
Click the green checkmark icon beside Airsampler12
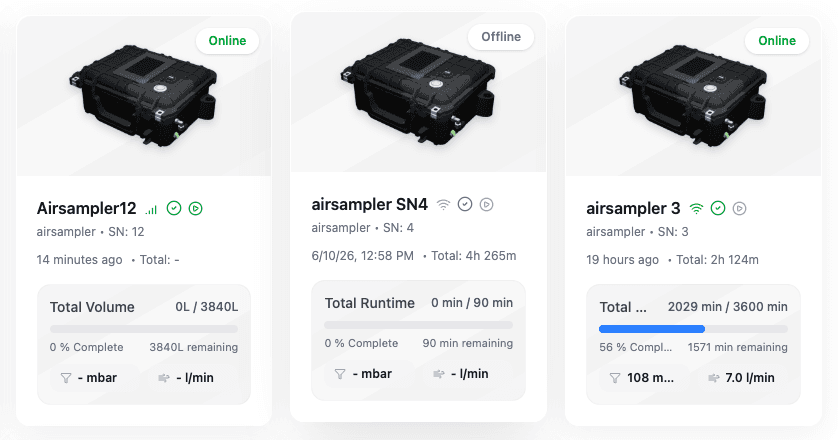pos(174,209)
